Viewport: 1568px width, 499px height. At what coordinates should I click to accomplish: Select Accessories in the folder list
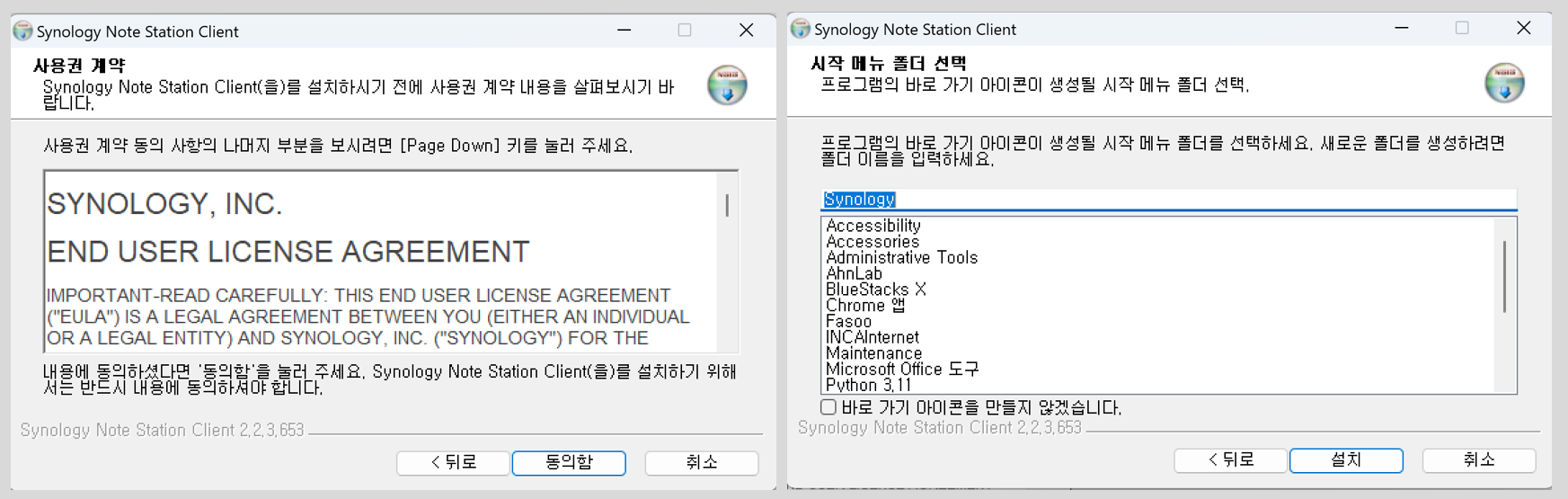tap(873, 242)
